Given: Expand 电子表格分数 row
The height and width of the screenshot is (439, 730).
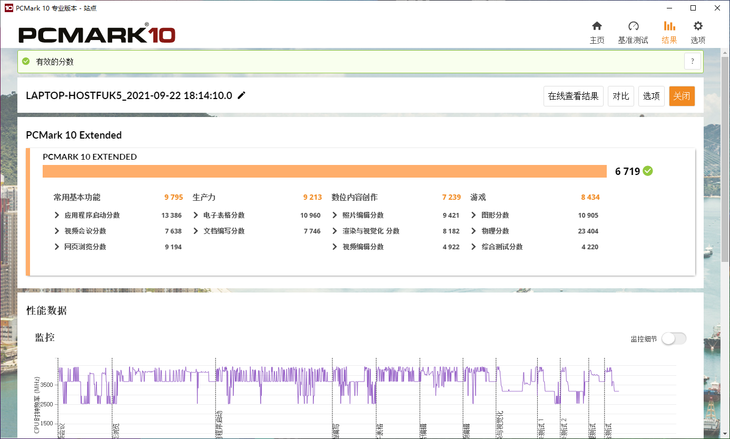Looking at the screenshot, I should pyautogui.click(x=196, y=215).
